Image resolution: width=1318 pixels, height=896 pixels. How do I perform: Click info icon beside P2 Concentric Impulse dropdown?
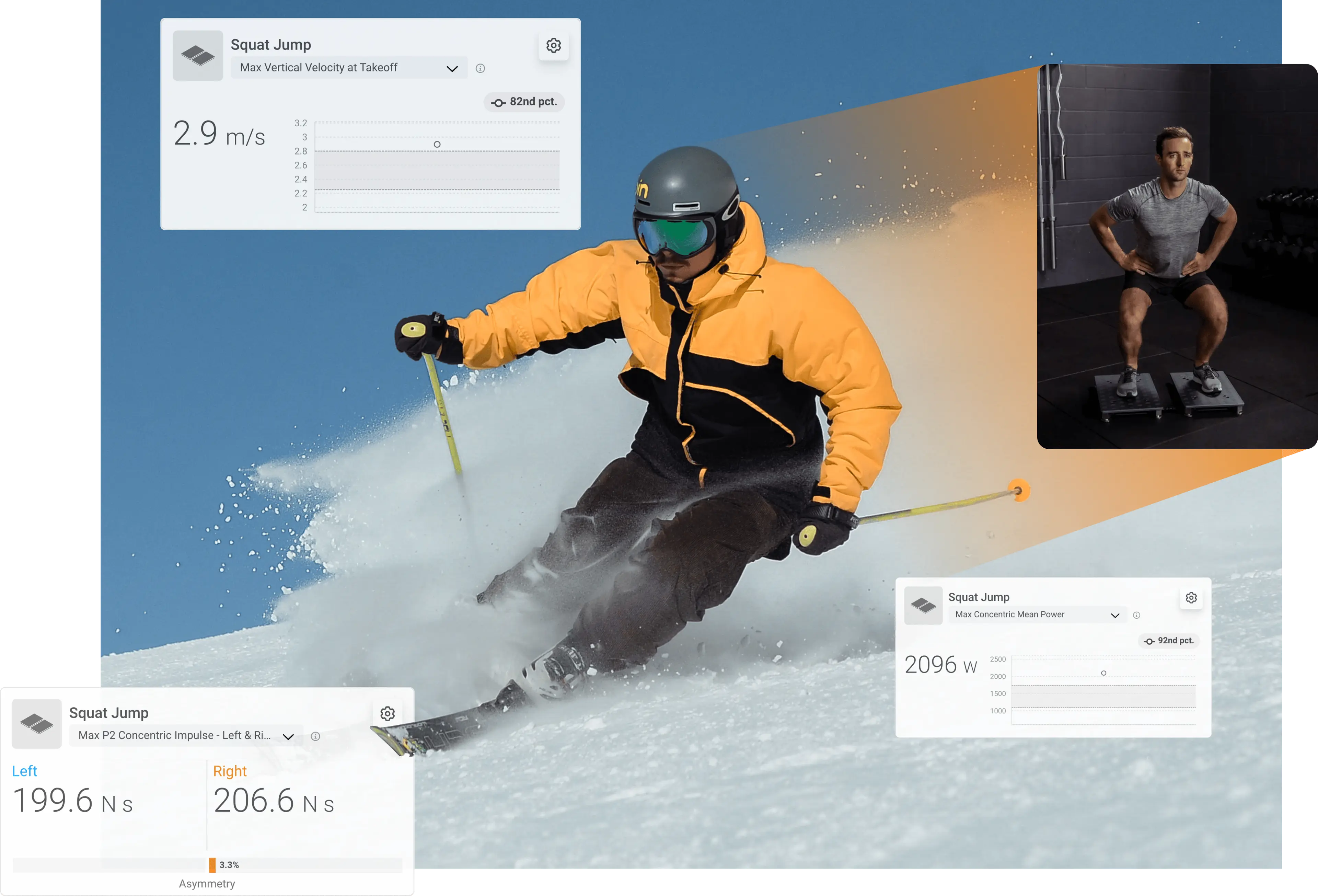click(315, 736)
